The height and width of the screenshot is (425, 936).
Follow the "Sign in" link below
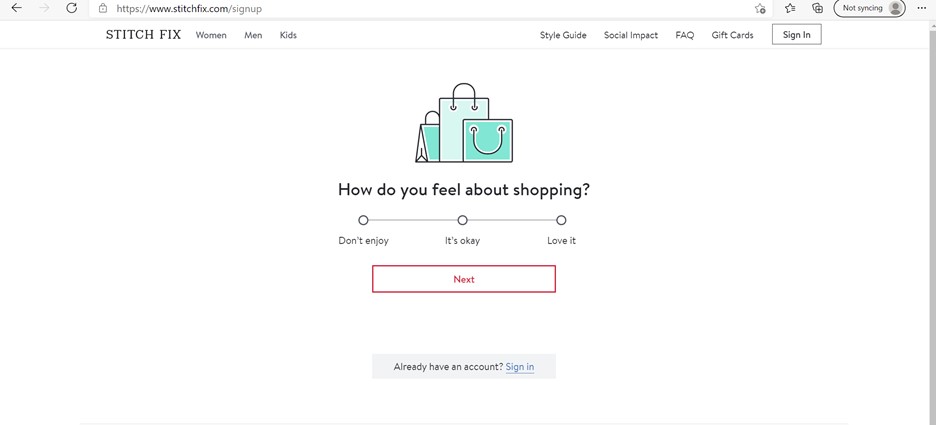[x=520, y=367]
